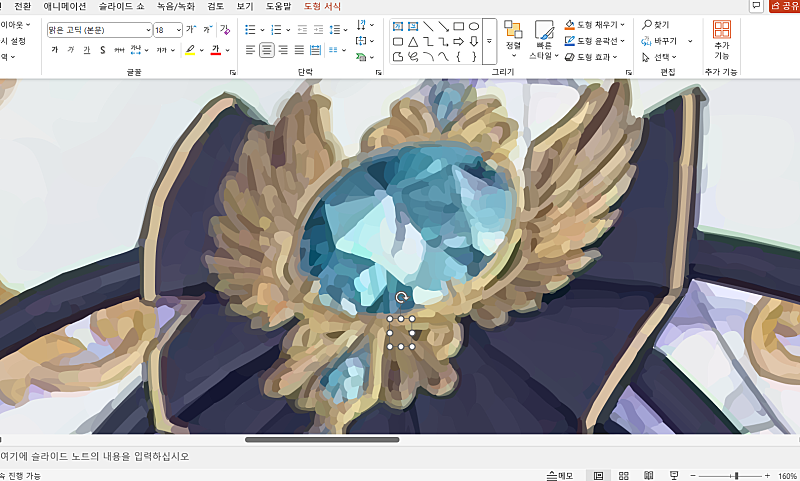The width and height of the screenshot is (800, 481).
Task: Apply yellow highlight color
Action: point(190,50)
